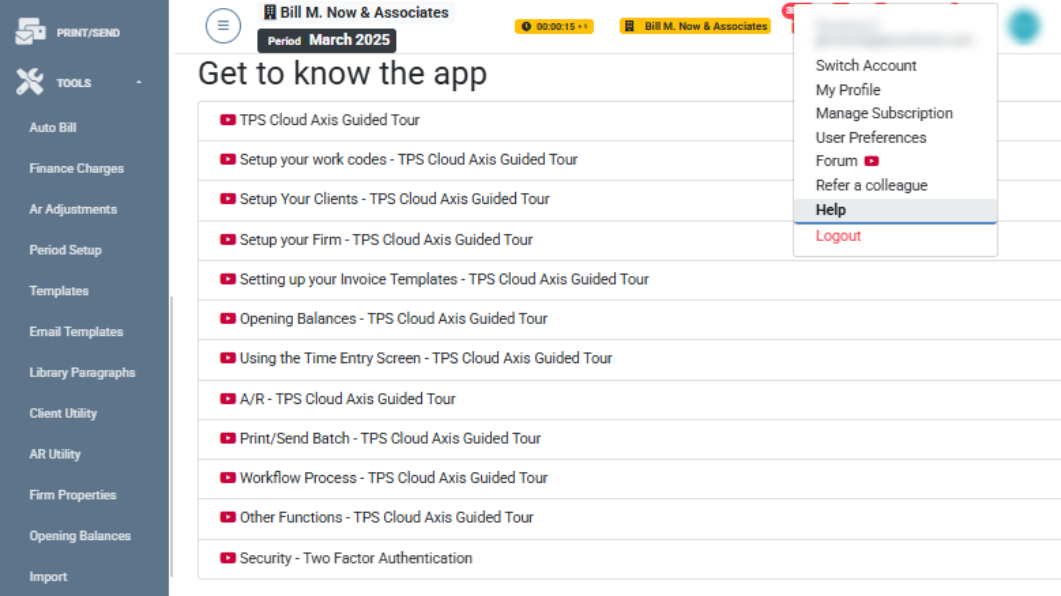This screenshot has width=1061, height=596.
Task: Click video icon for Other Functions tour
Action: 227,517
